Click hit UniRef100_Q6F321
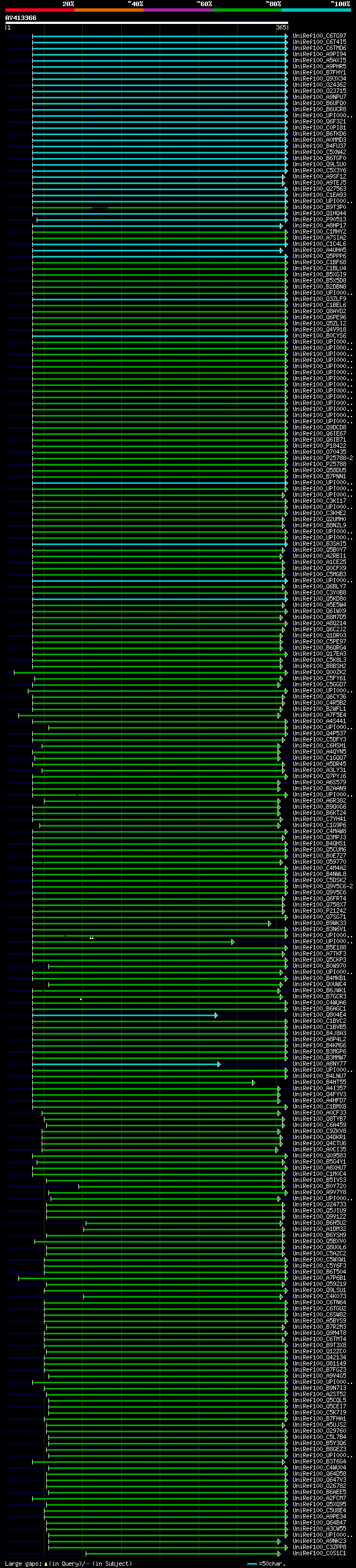This screenshot has width=356, height=1568. (319, 122)
